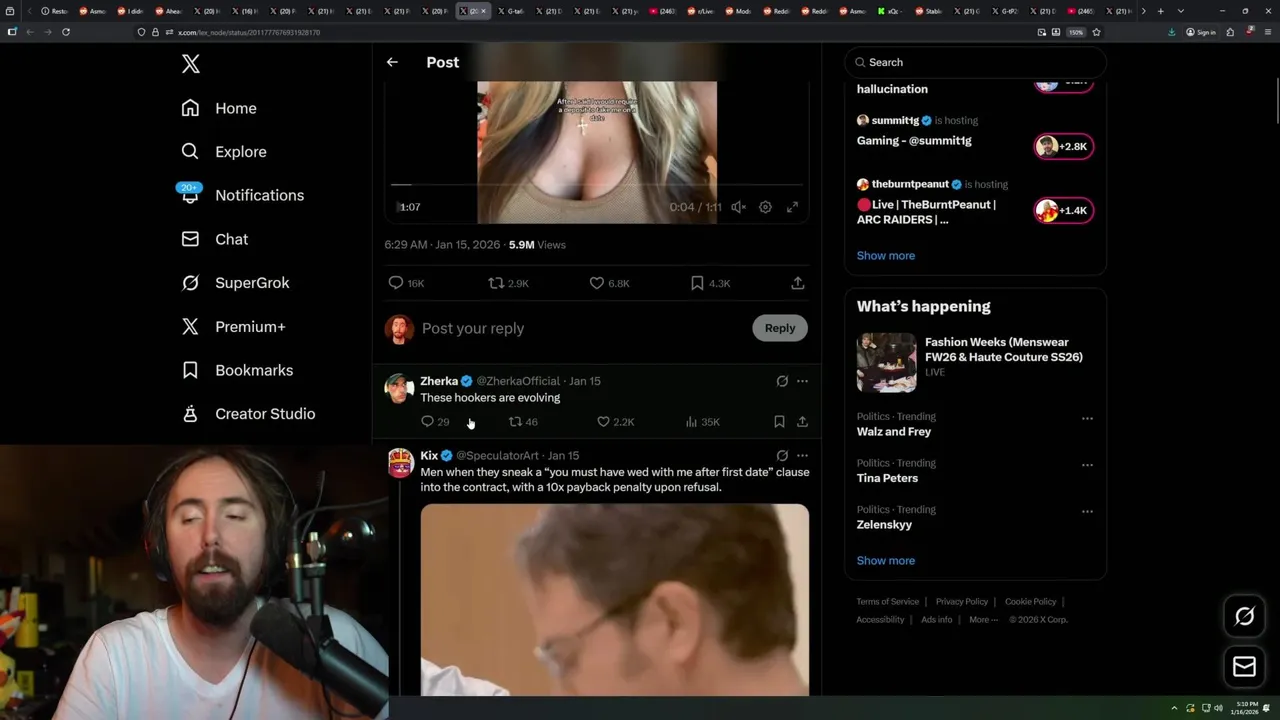Expand the footer 'More' menu
The image size is (1280, 720).
983,619
